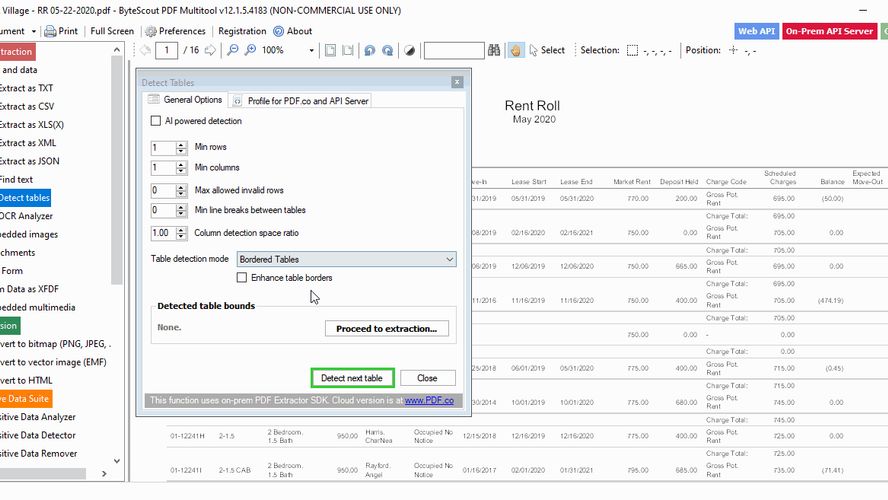888x500 pixels.
Task: Increase Column detection space ratio
Action: pos(181,229)
